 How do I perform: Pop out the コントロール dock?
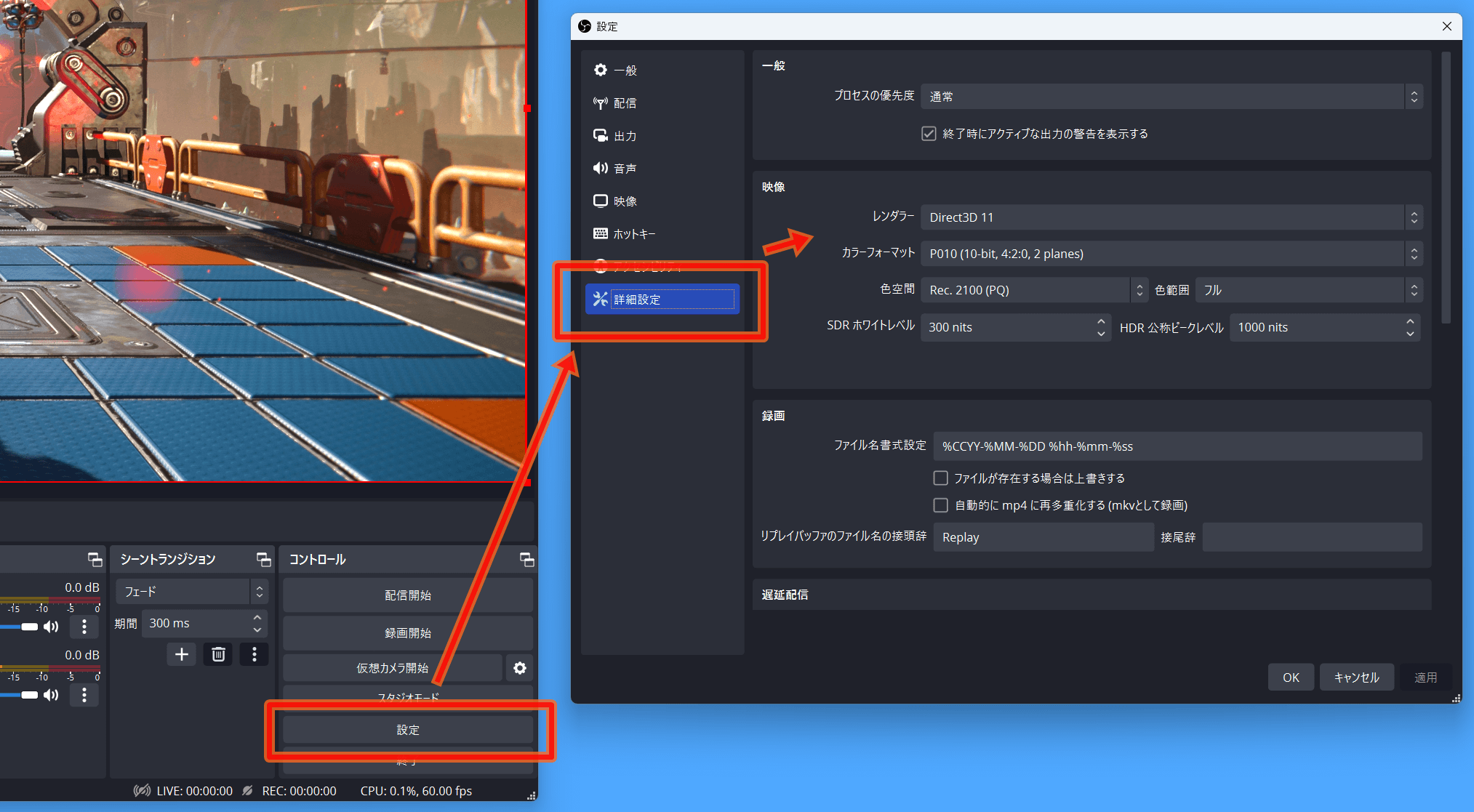click(526, 559)
